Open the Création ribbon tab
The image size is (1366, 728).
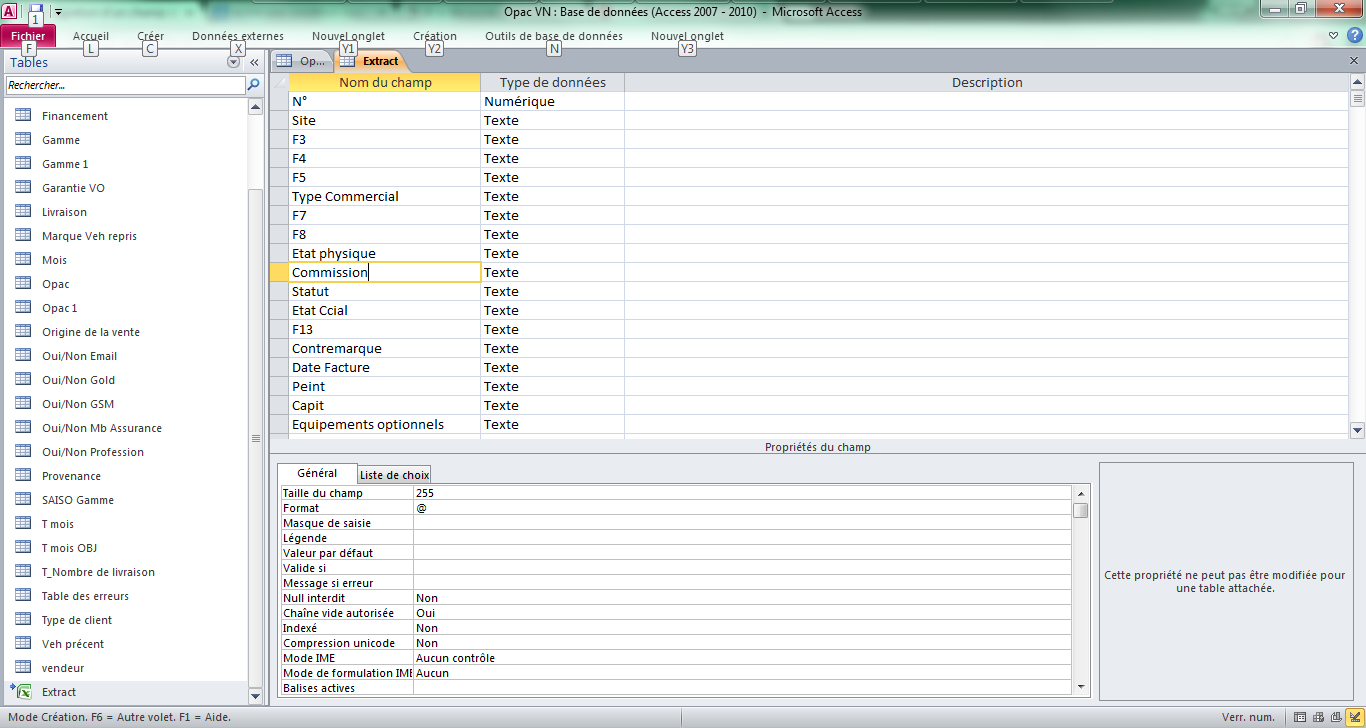tap(435, 36)
